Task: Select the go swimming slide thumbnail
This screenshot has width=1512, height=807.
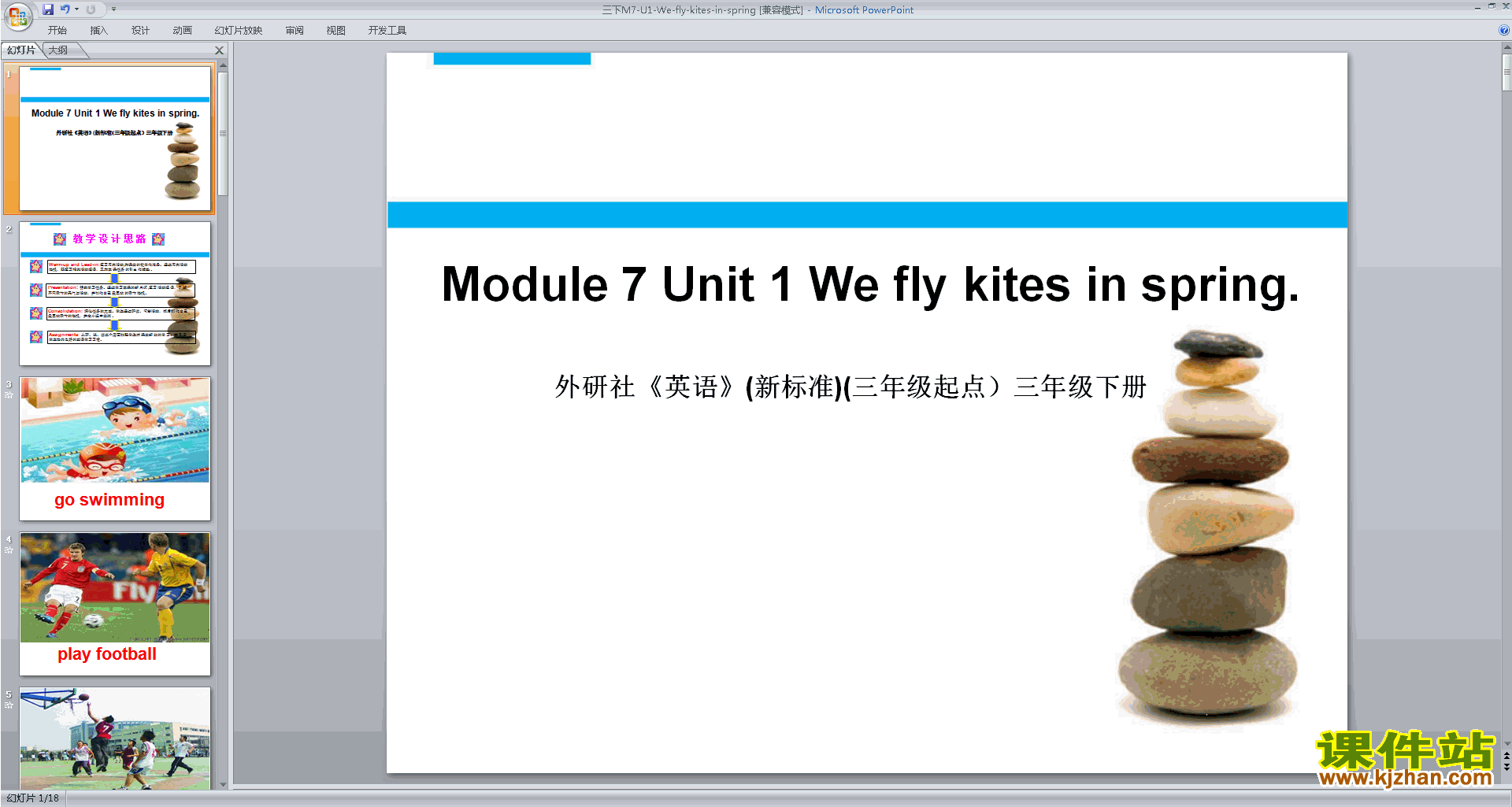Action: click(115, 449)
